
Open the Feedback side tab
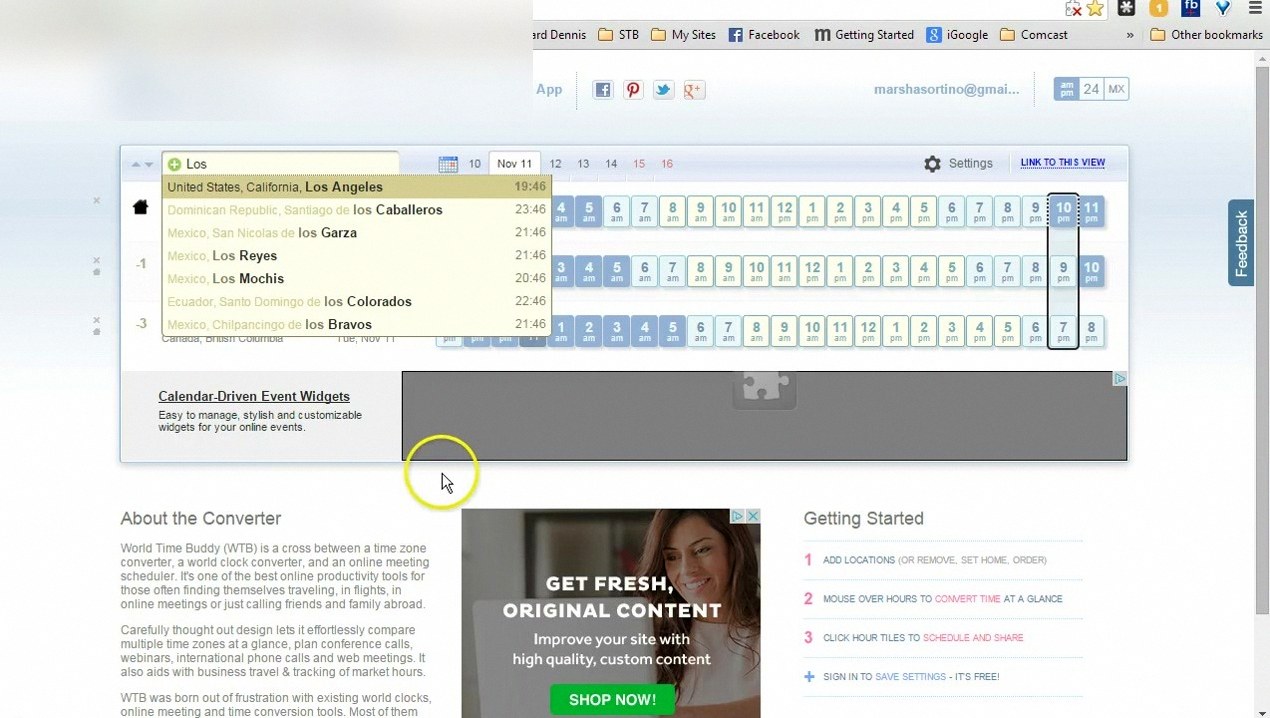click(1242, 243)
